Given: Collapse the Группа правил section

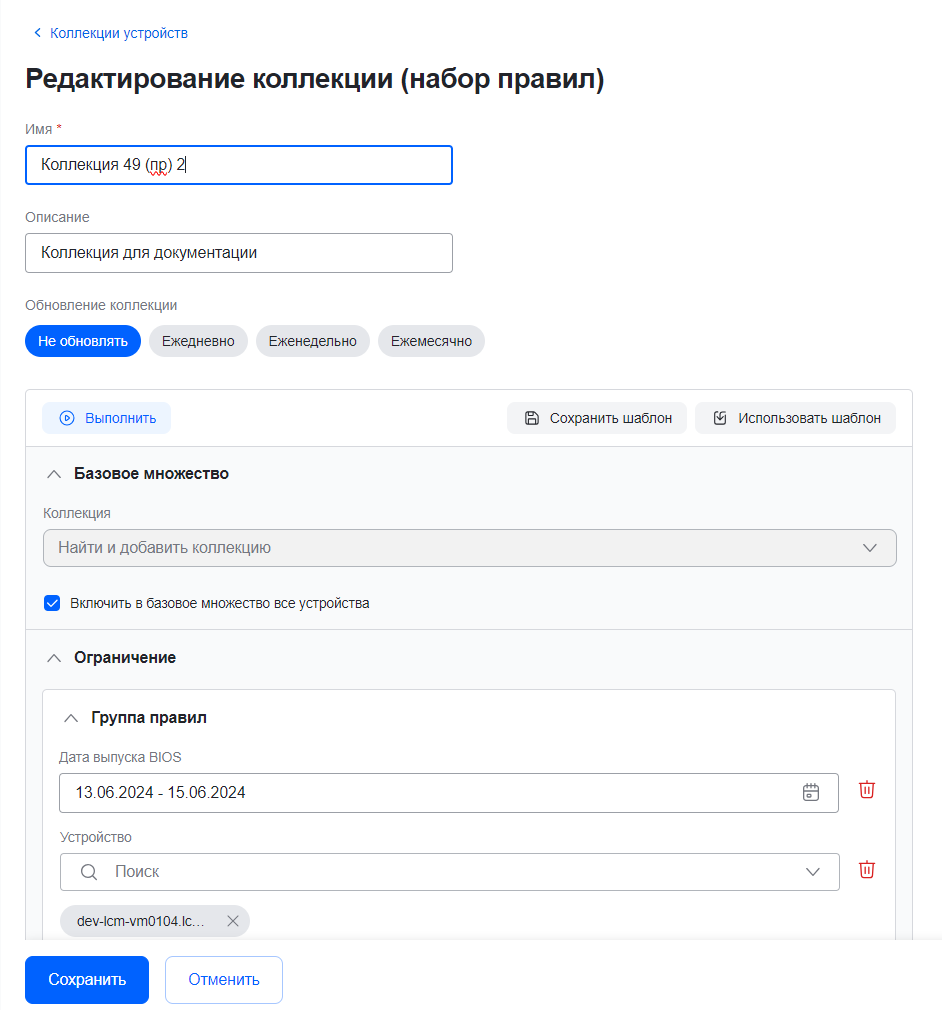Looking at the screenshot, I should pyautogui.click(x=71, y=718).
